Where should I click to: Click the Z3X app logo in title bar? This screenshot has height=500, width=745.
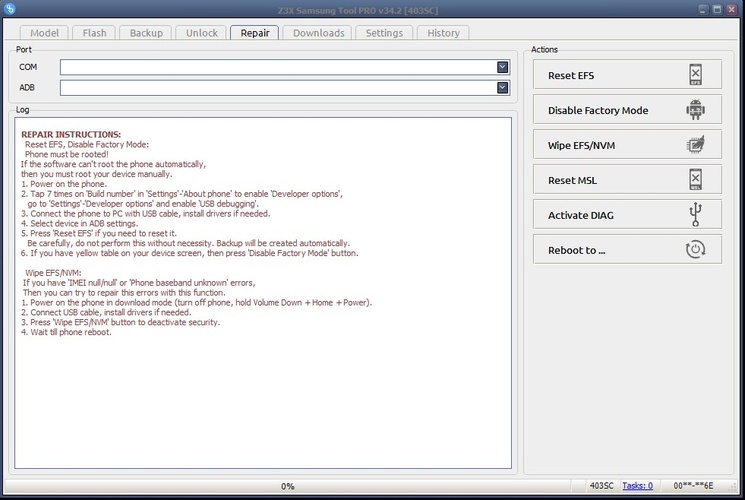pos(10,8)
